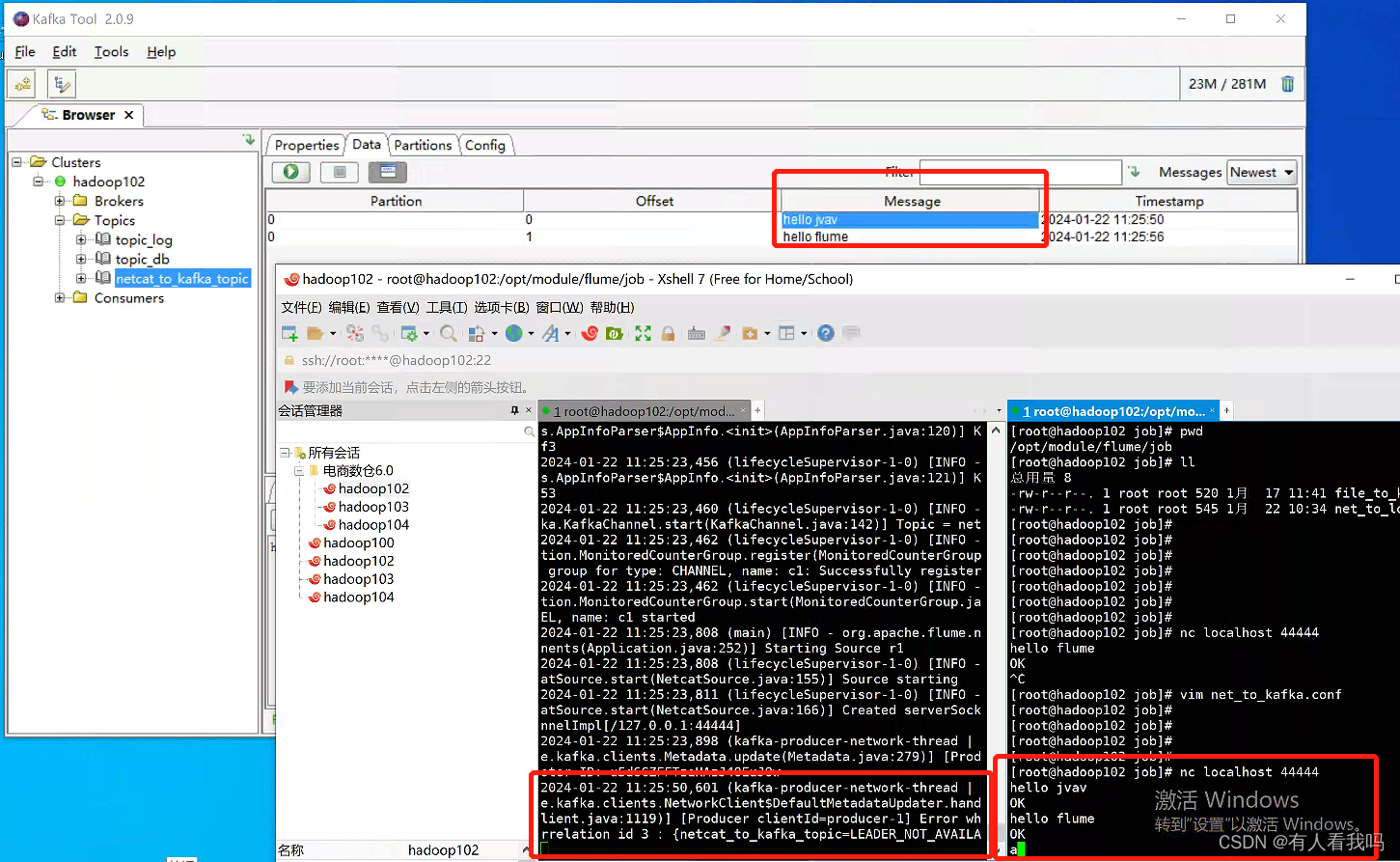Open Kafka Tool Edit menu
The height and width of the screenshot is (862, 1400).
pos(65,52)
